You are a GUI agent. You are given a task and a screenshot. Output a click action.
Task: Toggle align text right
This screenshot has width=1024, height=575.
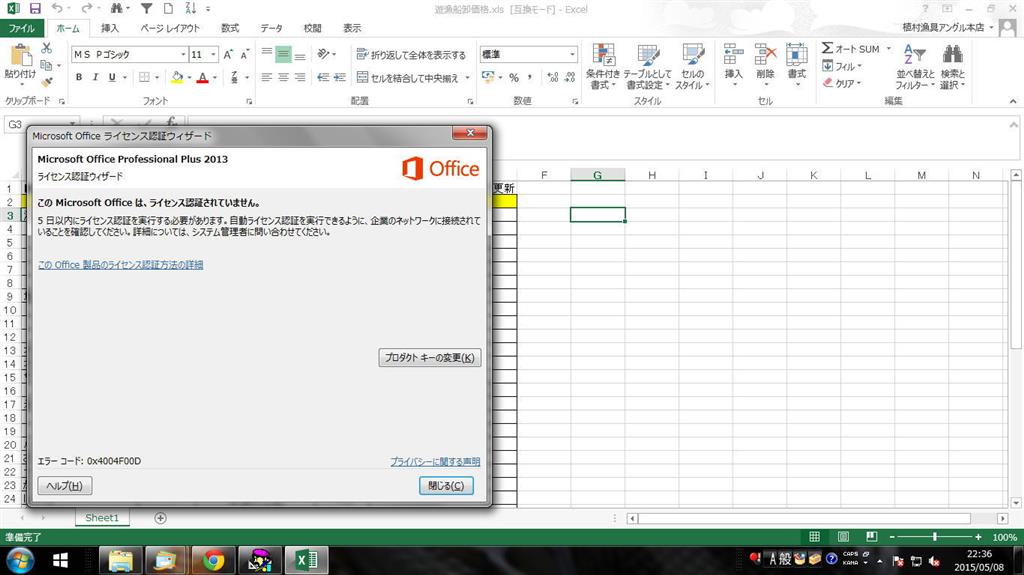[x=300, y=77]
